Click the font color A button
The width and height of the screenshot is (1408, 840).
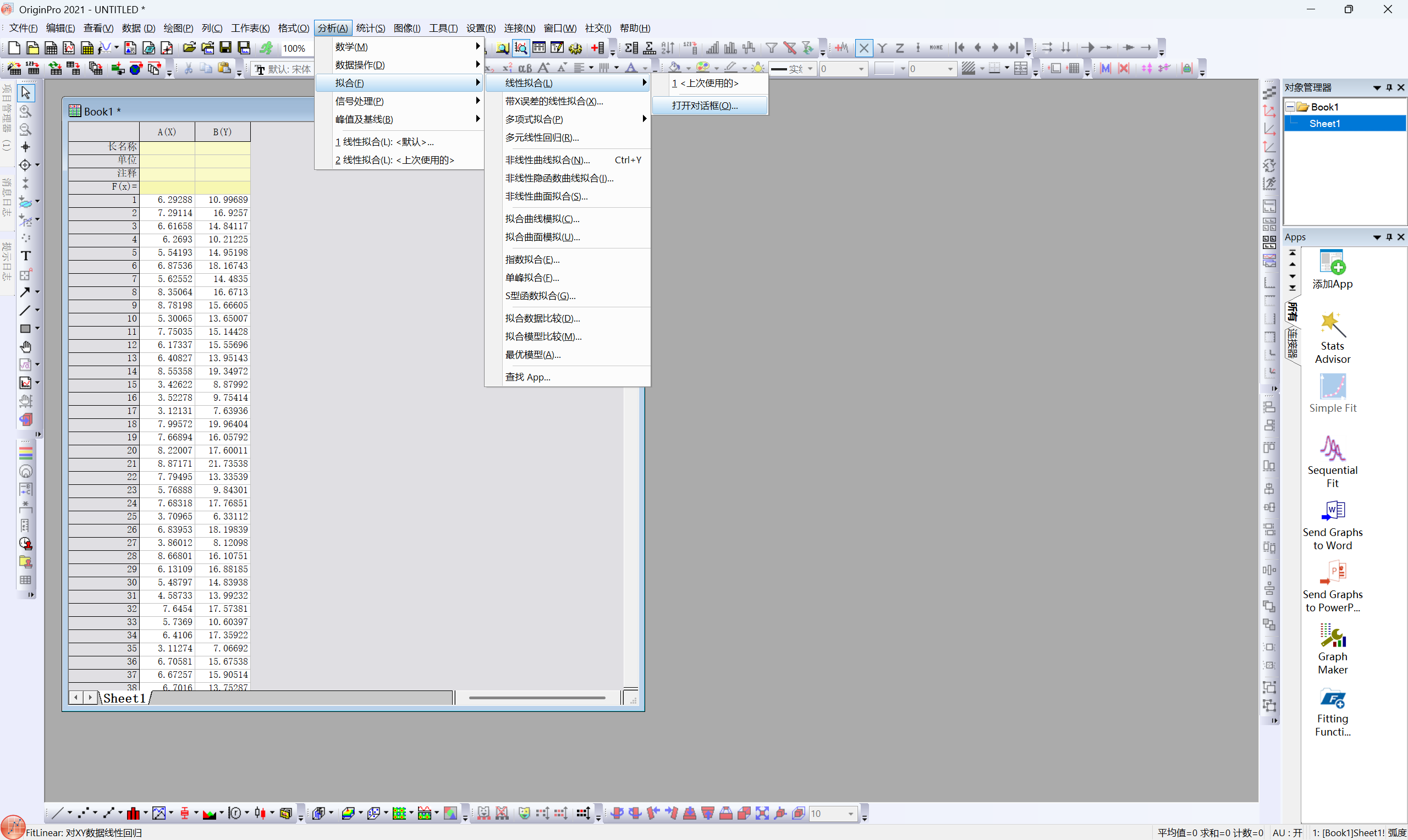coord(631,69)
